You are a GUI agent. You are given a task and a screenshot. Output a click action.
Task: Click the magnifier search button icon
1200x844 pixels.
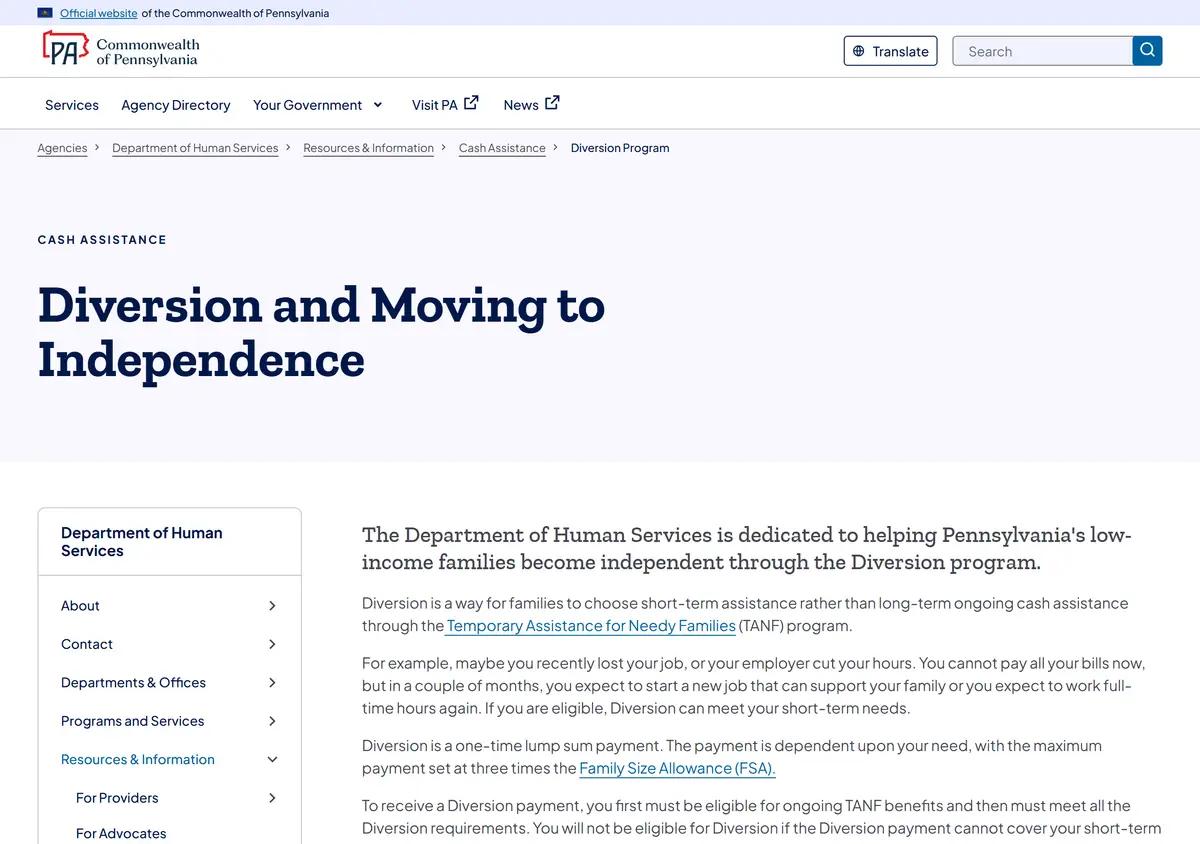pyautogui.click(x=1147, y=50)
